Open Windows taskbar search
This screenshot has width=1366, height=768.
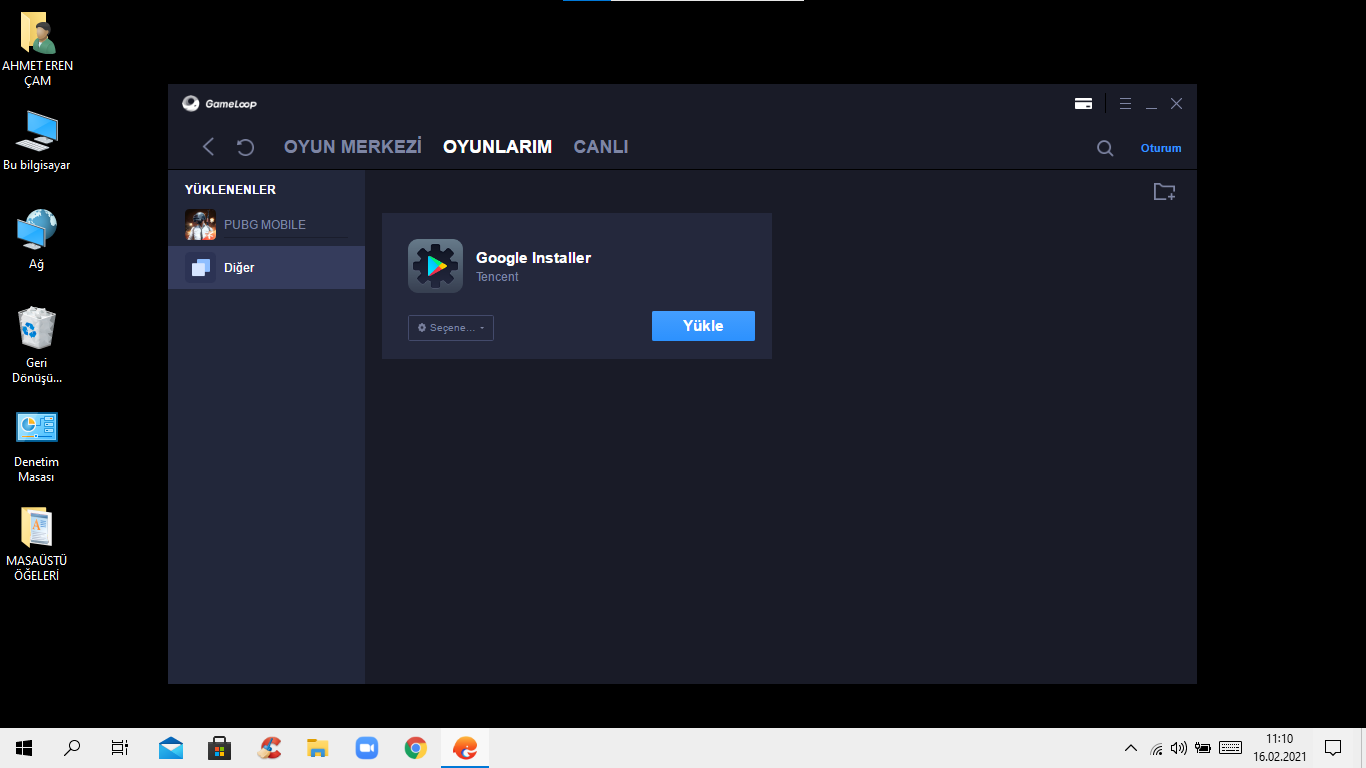(x=72, y=748)
